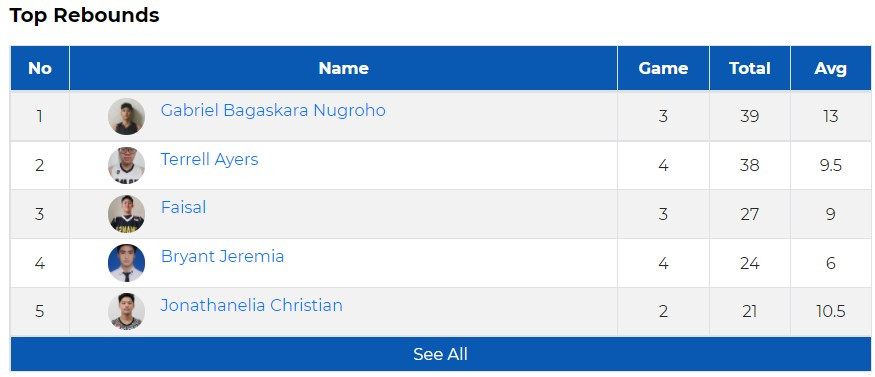Click Bryant Jeremia's blue-background avatar

pos(127,263)
